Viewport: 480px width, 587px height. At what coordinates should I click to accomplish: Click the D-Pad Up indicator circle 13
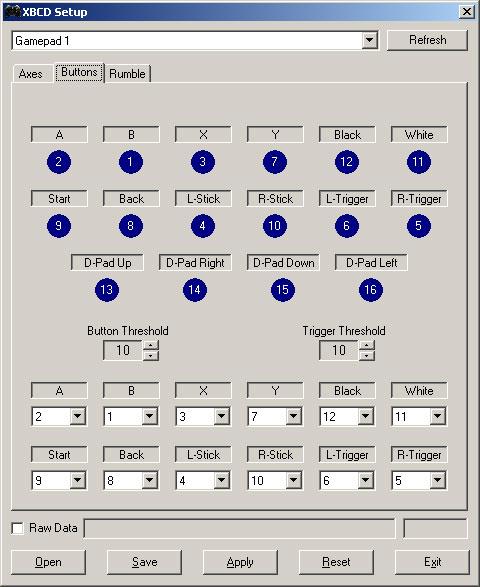107,290
